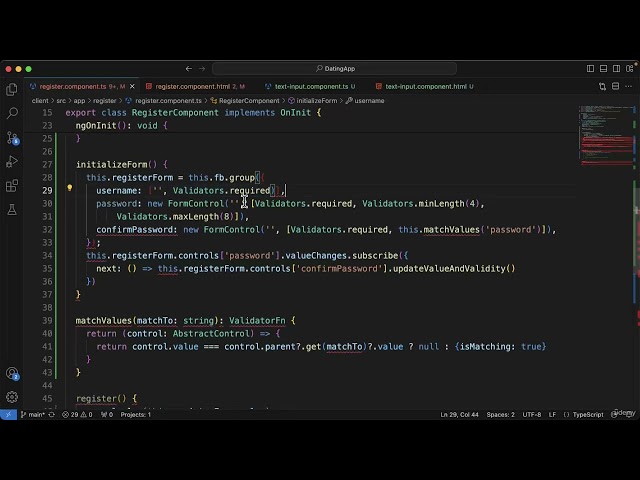
Task: Open changes compare icon in editor toolbar
Action: tap(602, 86)
